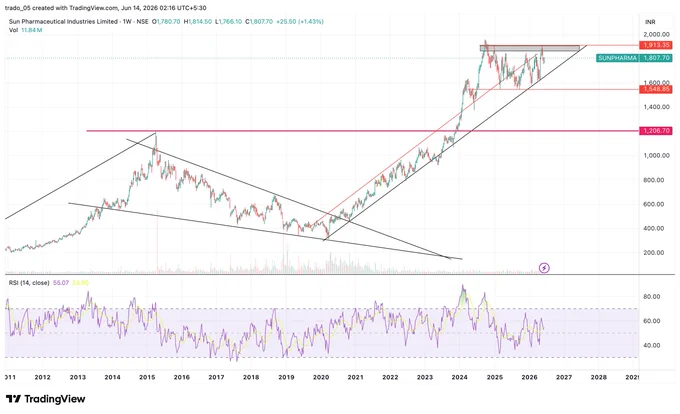
Task: Click 60.00 on the RSI axis
Action: point(652,321)
